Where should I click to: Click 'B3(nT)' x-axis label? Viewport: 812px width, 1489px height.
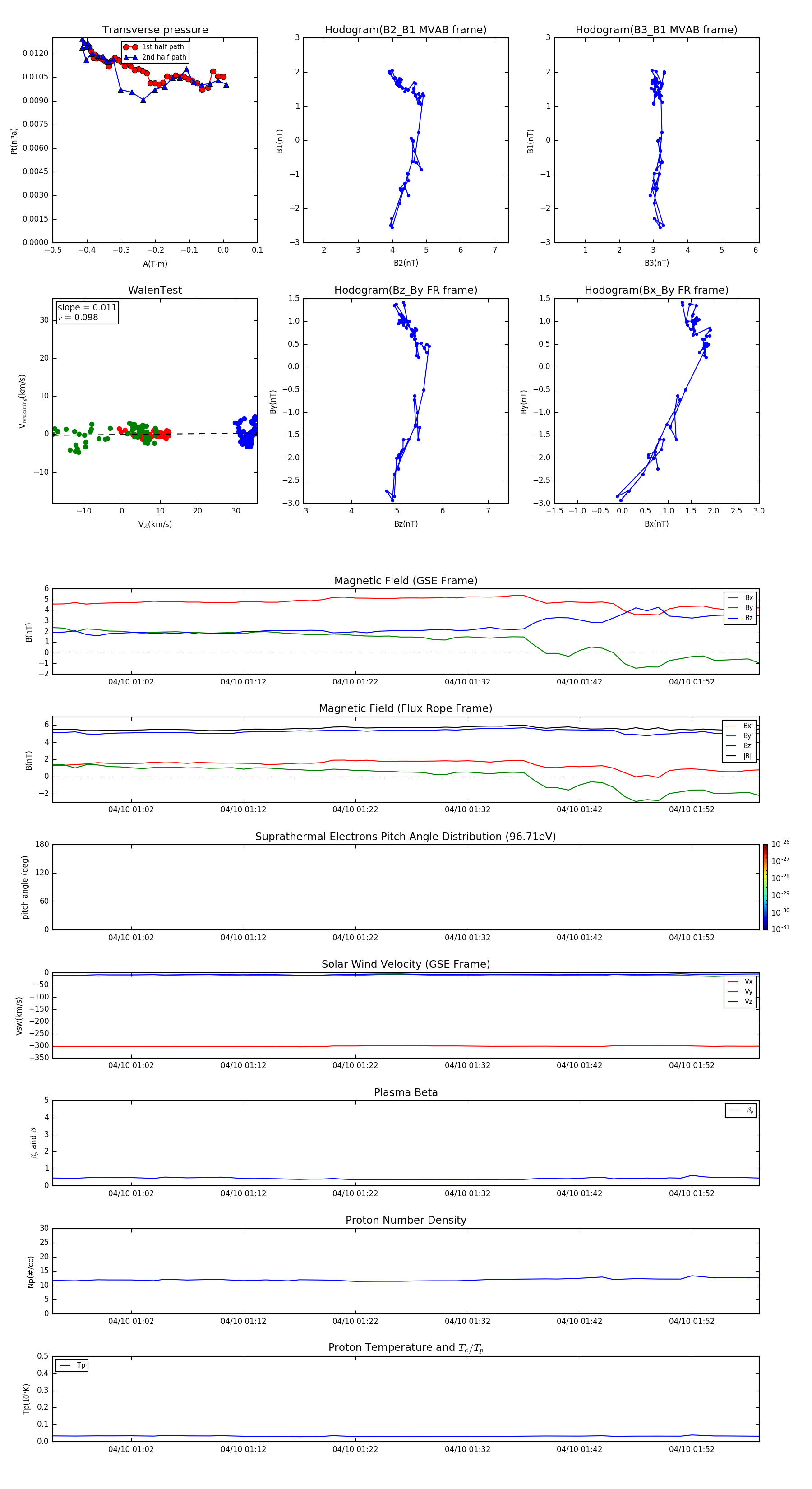click(x=656, y=263)
